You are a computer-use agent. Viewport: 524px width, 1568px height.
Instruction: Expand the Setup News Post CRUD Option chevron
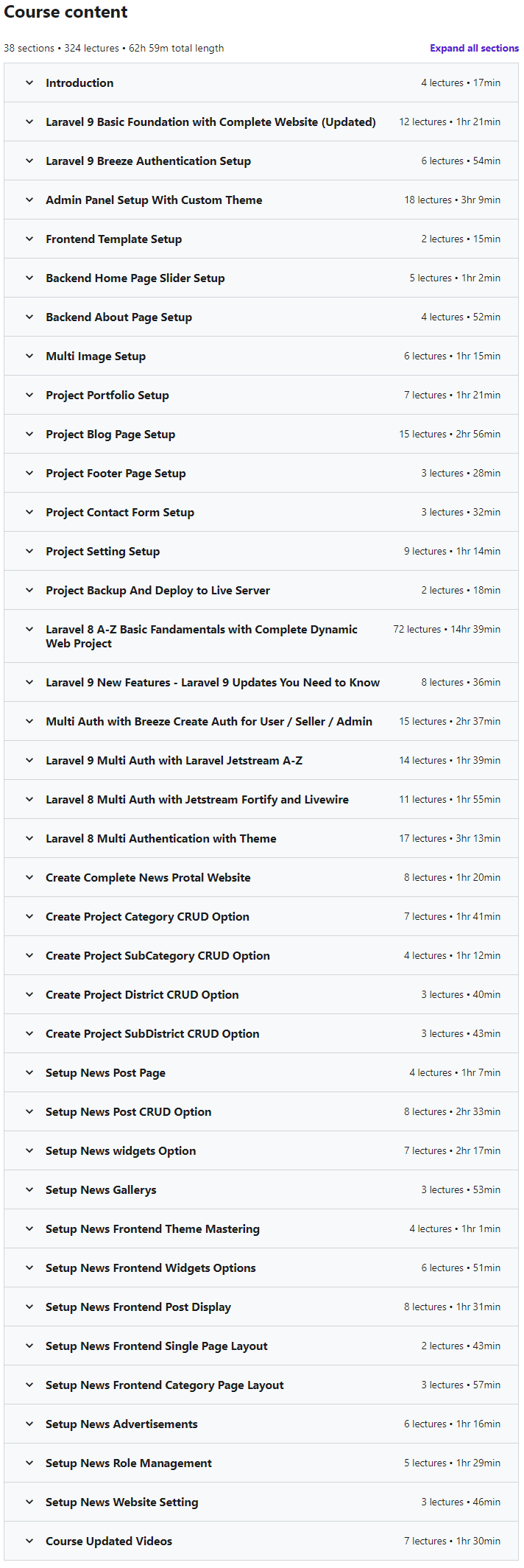(29, 1111)
